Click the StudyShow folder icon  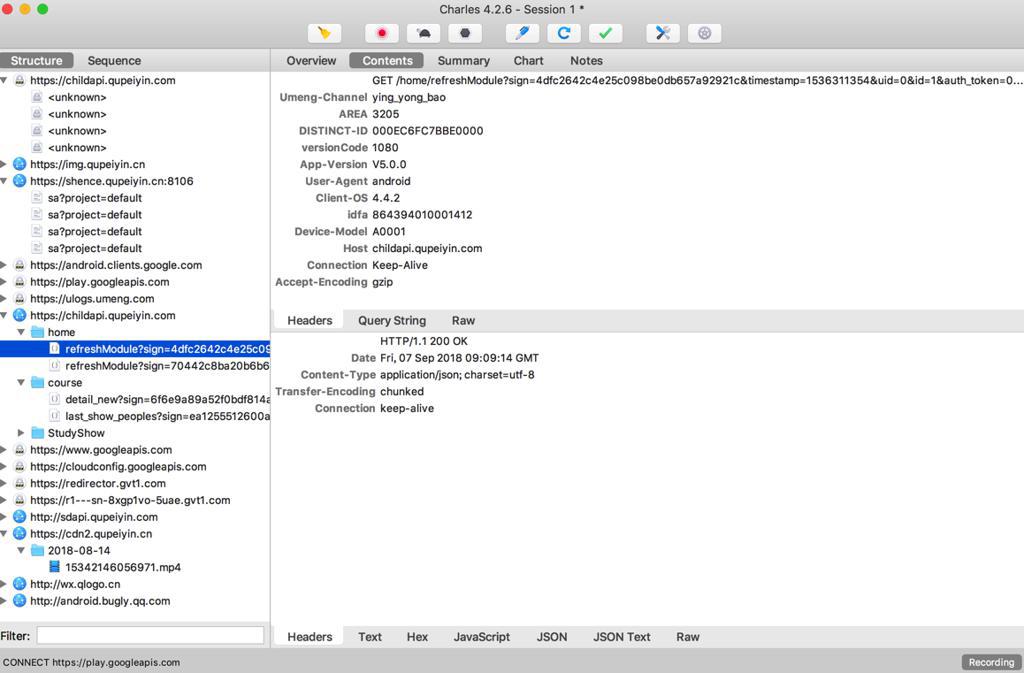tap(38, 433)
